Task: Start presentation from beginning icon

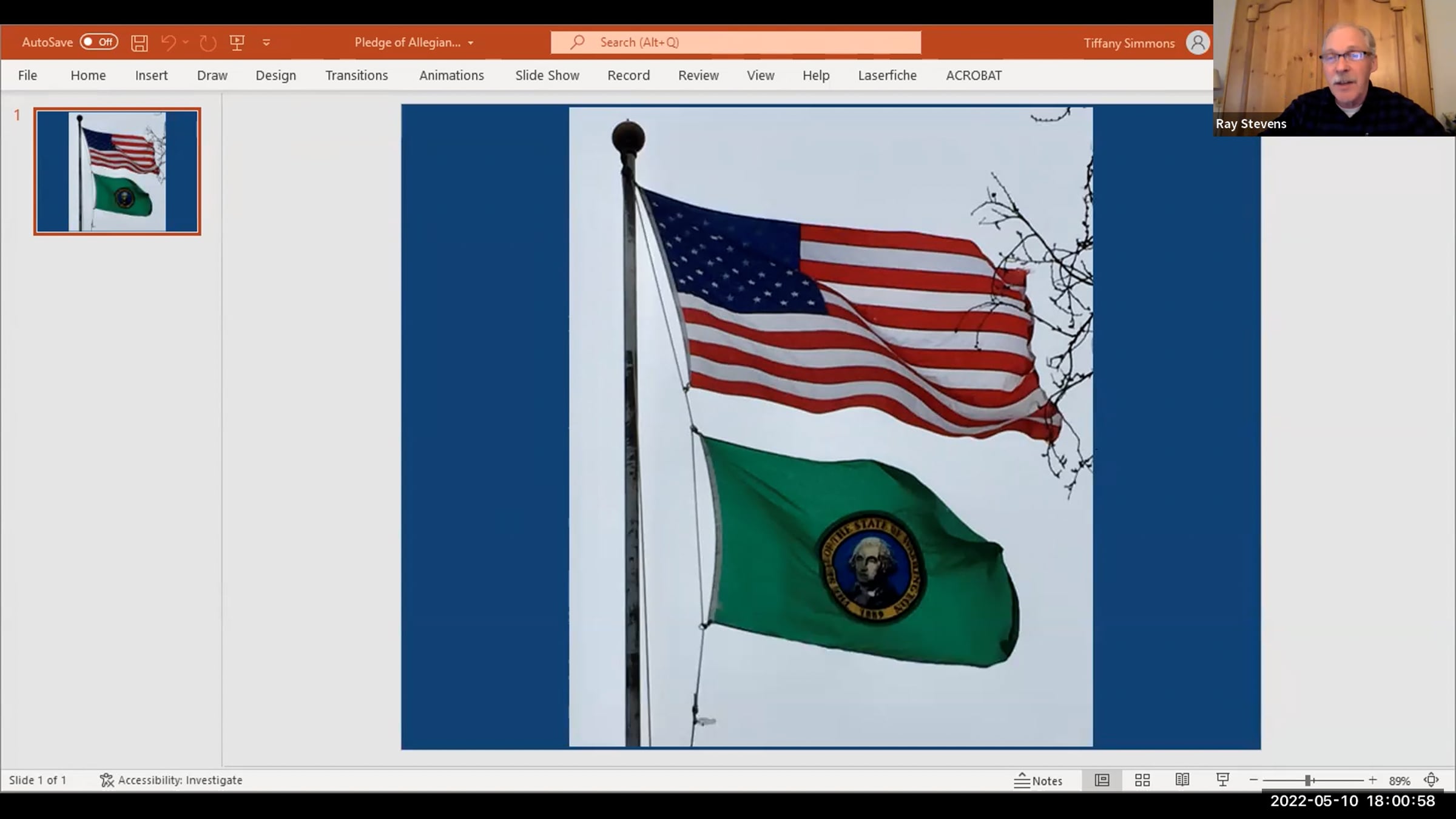Action: pos(237,42)
